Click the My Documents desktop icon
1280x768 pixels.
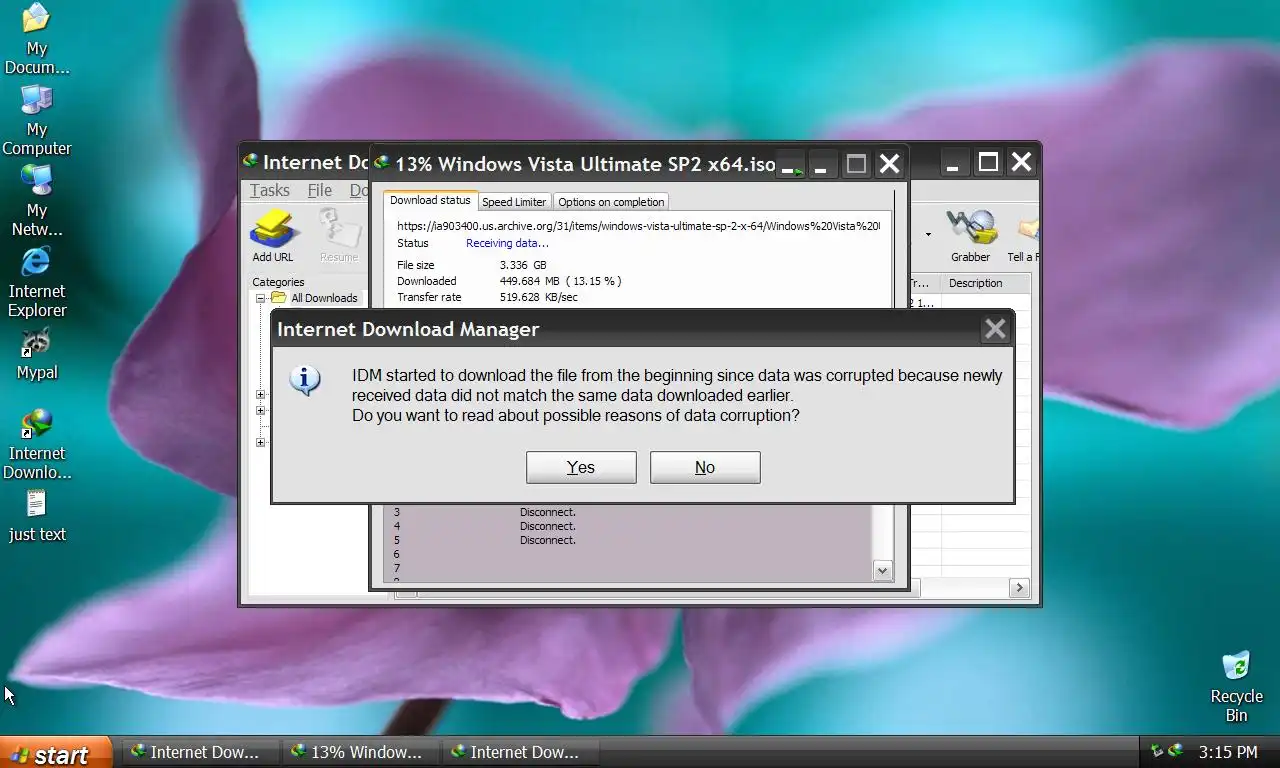[37, 39]
